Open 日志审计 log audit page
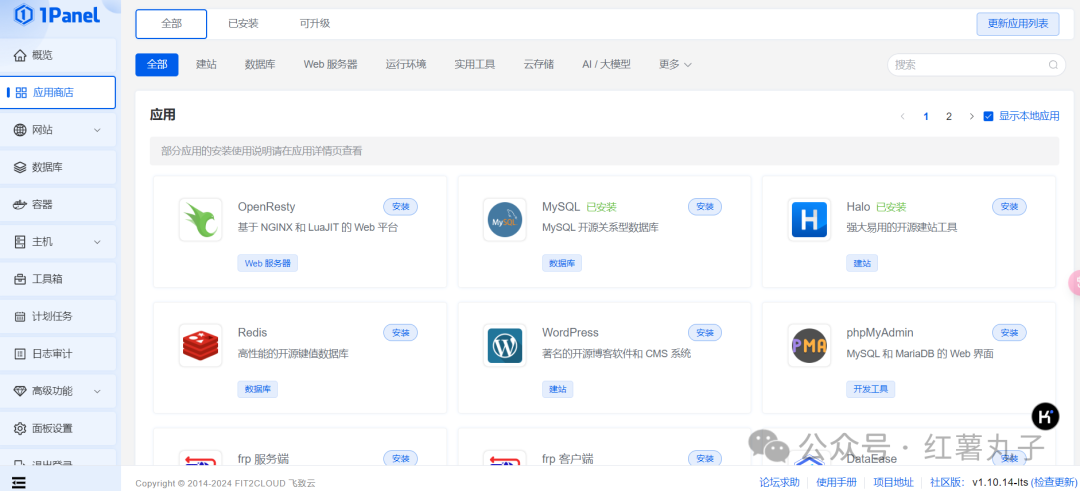 (58, 353)
